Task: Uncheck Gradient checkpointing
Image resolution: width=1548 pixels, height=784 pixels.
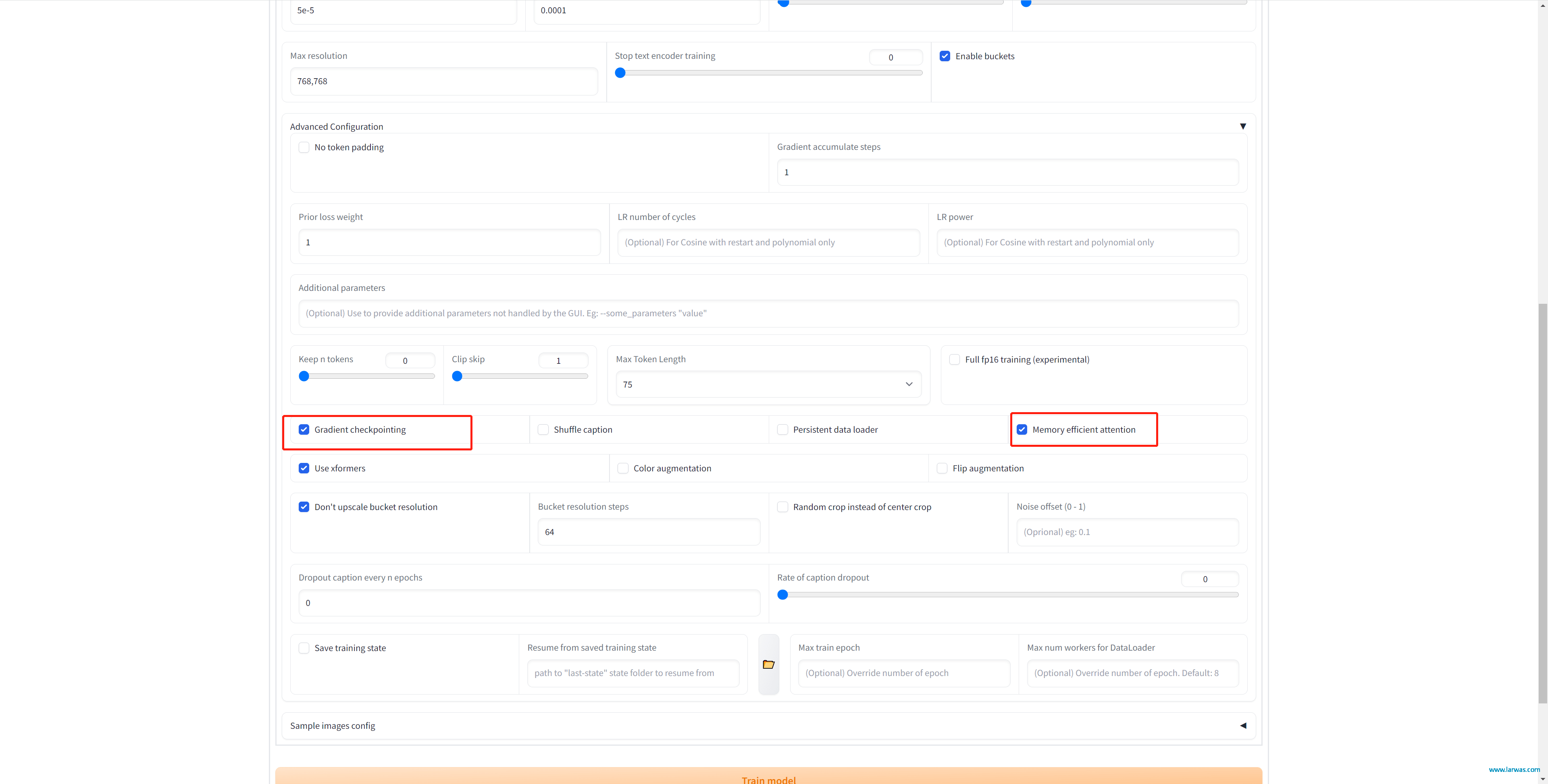Action: (304, 429)
